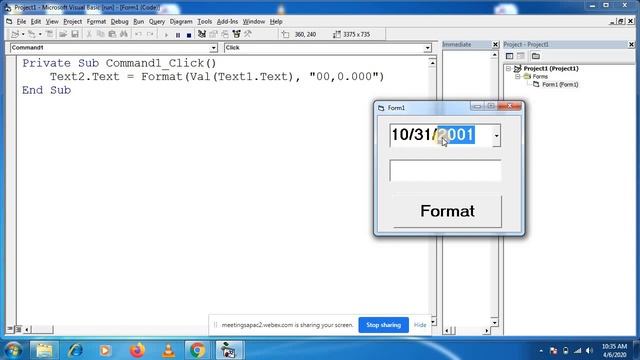Open the Help menu
The width and height of the screenshot is (640, 360).
click(276, 22)
